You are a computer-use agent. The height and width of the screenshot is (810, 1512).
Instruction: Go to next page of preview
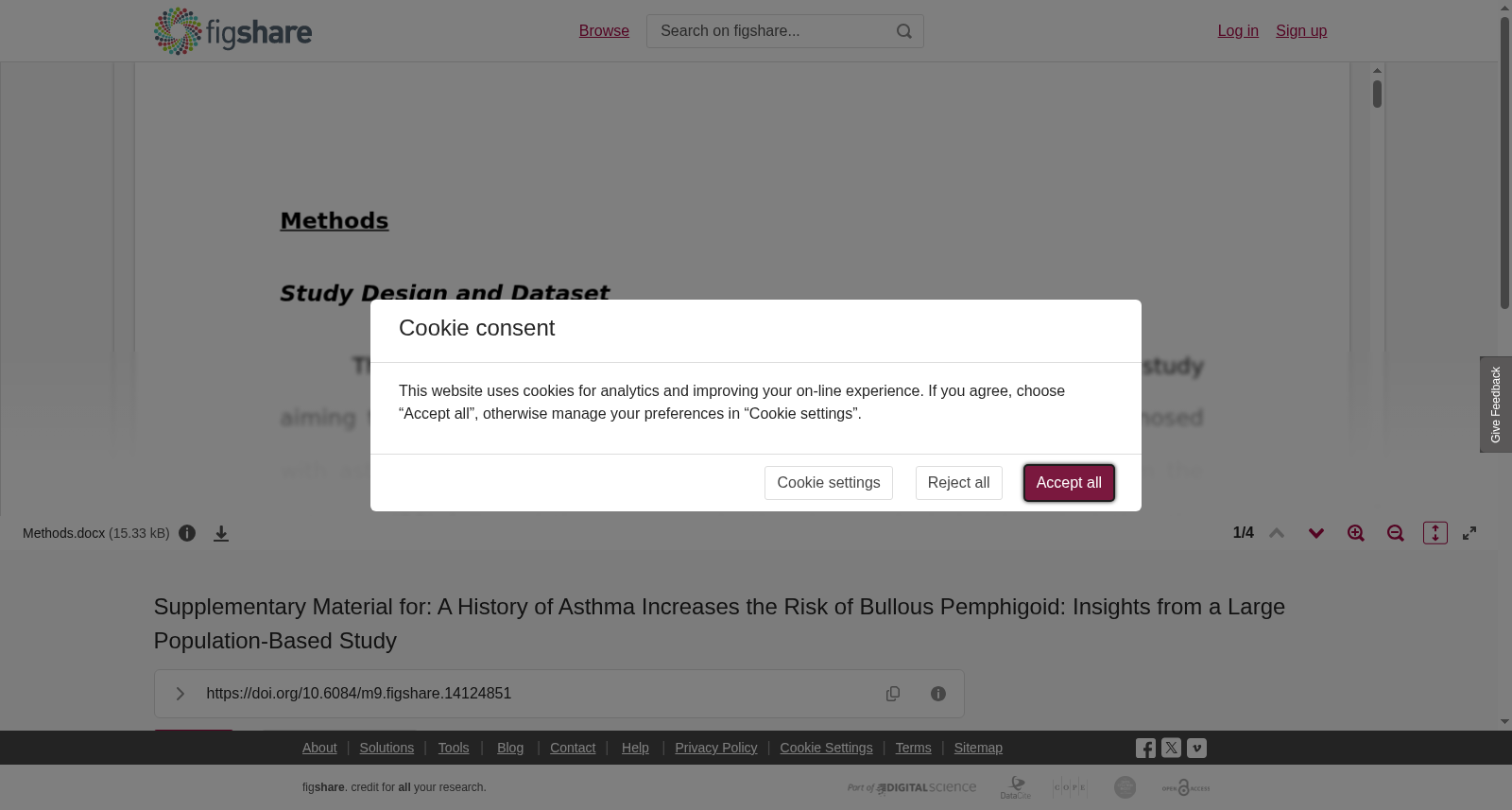tap(1316, 533)
